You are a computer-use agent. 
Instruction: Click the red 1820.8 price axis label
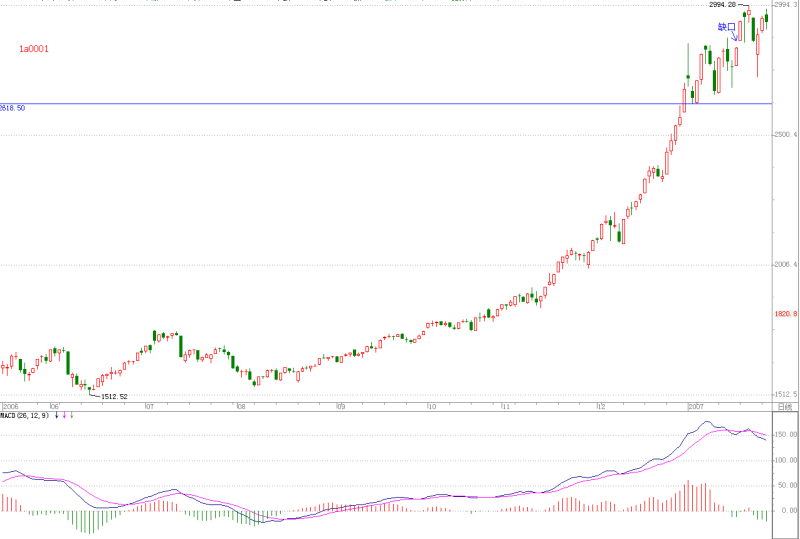[x=786, y=314]
